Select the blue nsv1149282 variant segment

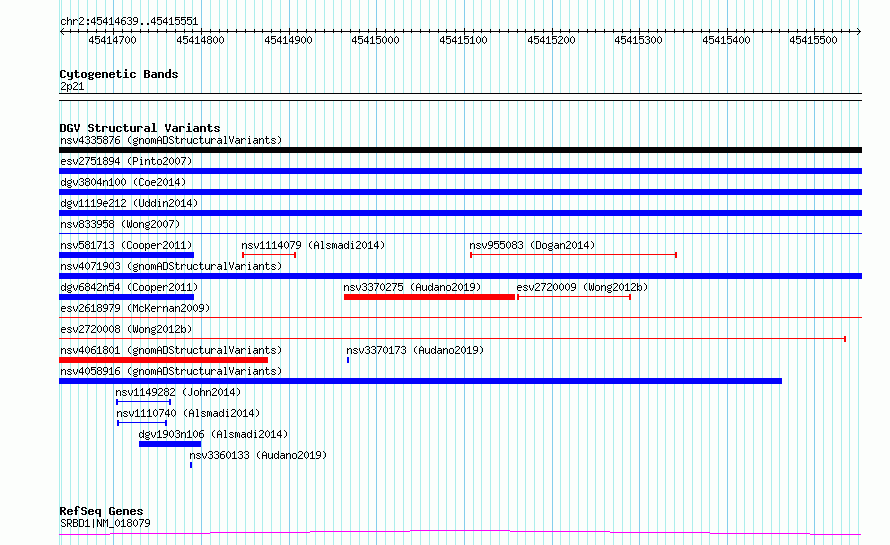(x=144, y=402)
